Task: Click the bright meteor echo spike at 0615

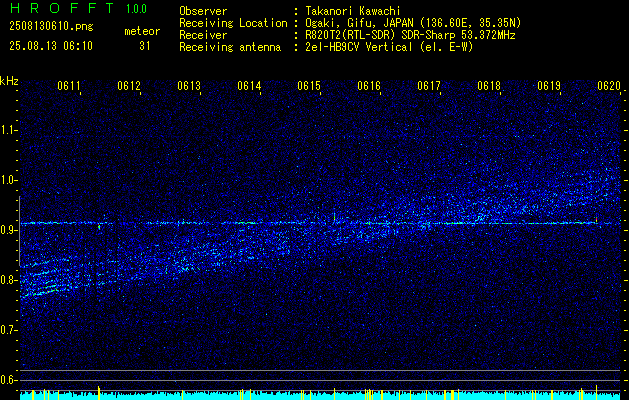Action: click(334, 216)
